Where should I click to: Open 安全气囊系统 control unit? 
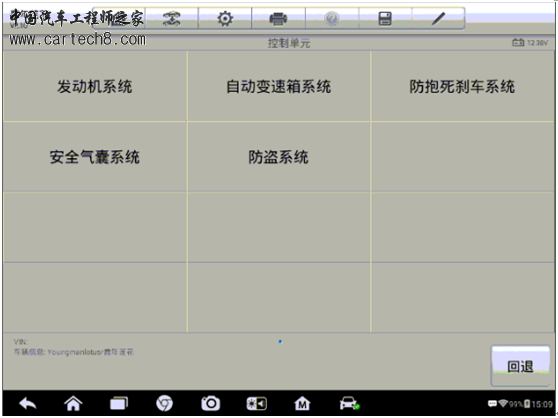pyautogui.click(x=95, y=157)
